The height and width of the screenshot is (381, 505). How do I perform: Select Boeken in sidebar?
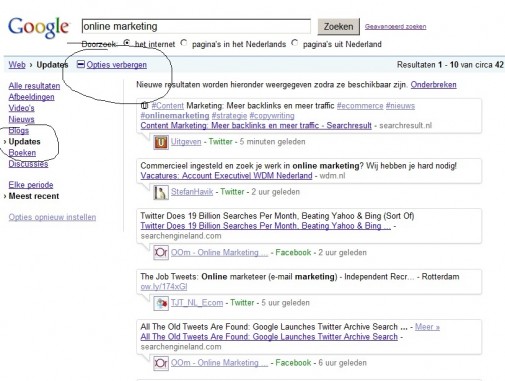[22, 153]
